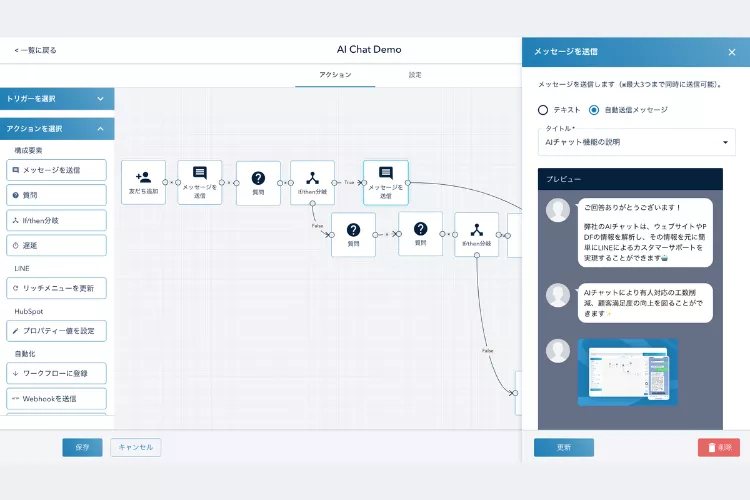Switch to the 設定 tab

(415, 75)
